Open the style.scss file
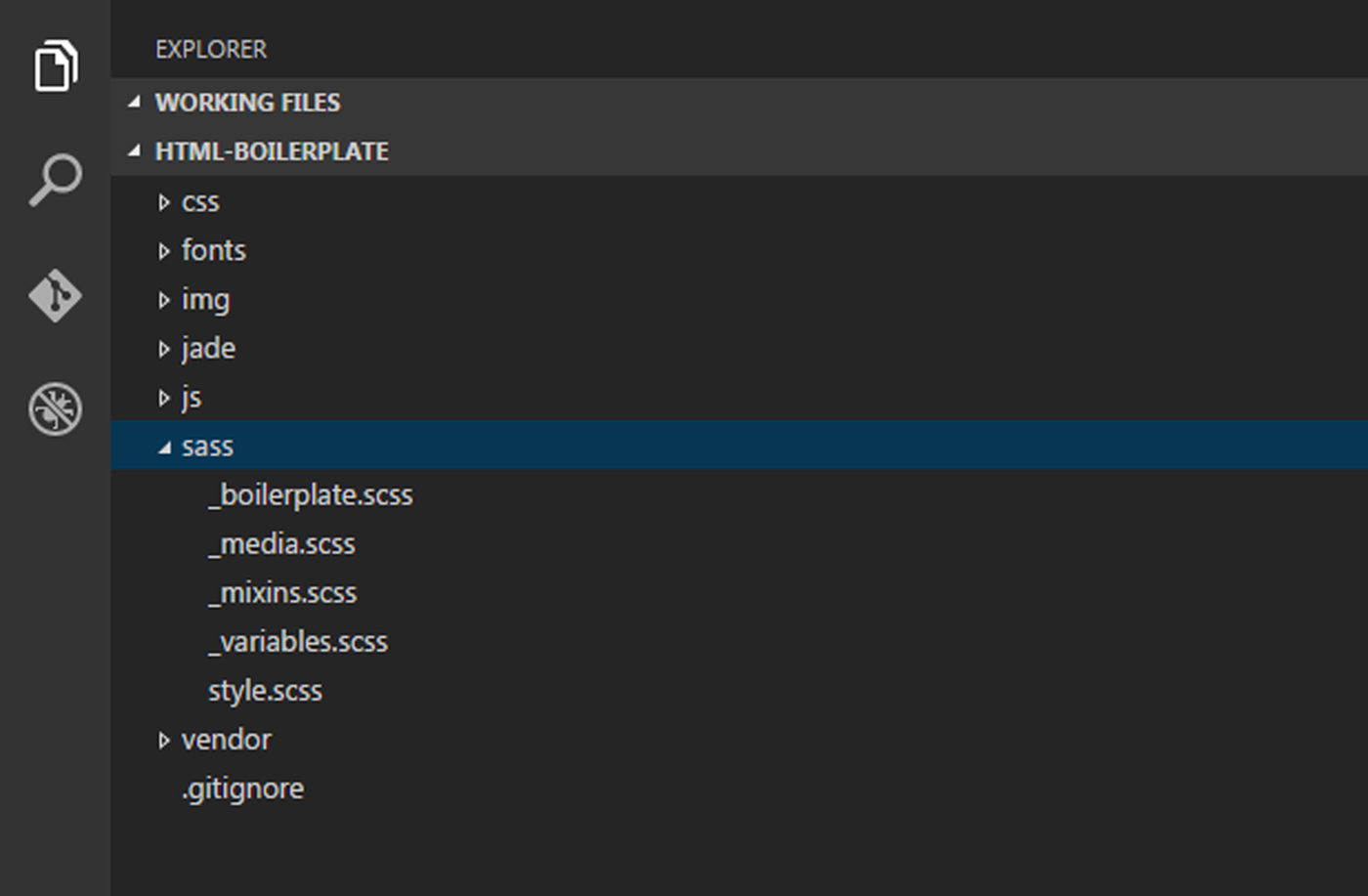The height and width of the screenshot is (896, 1368). tap(264, 690)
